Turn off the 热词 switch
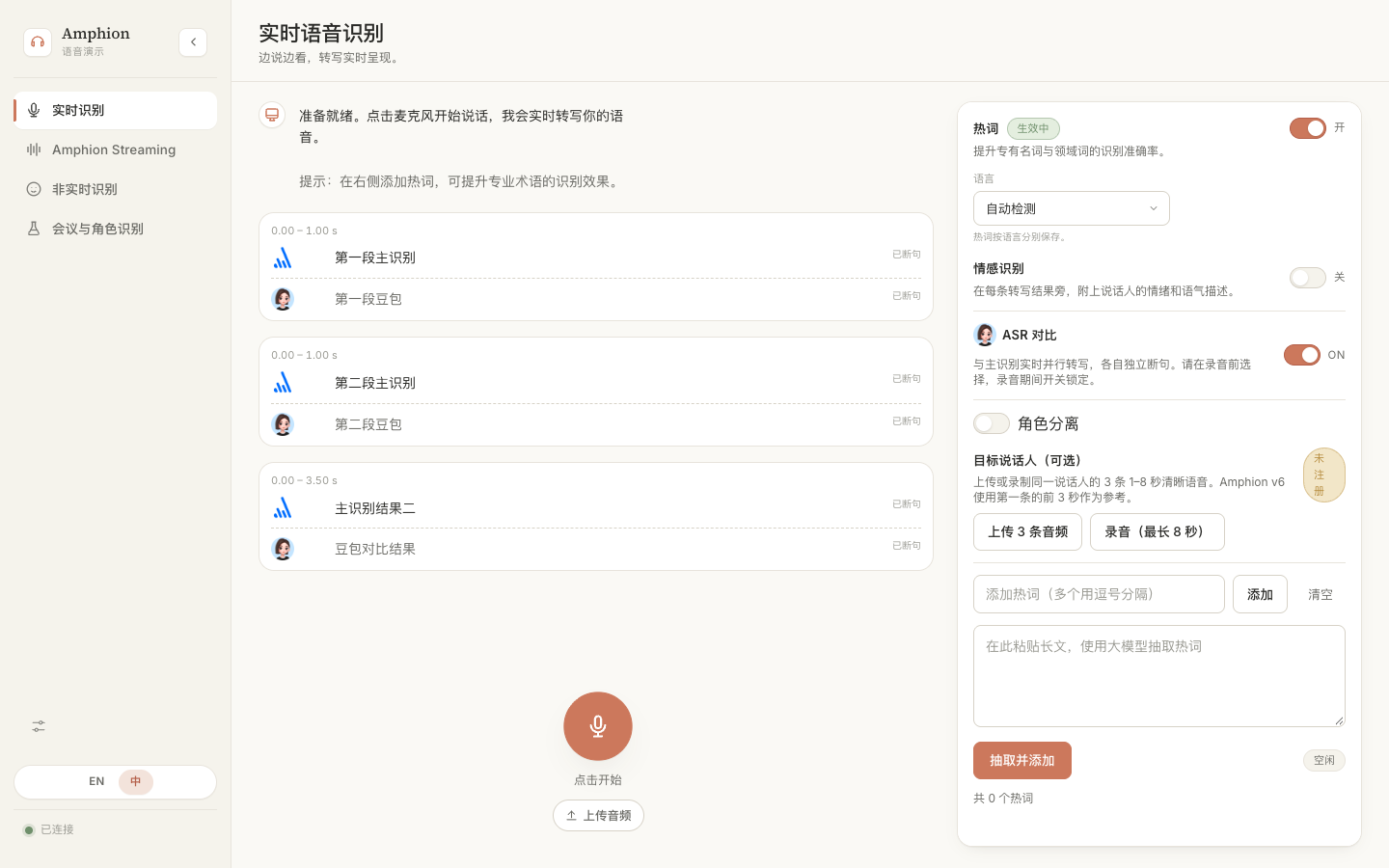The width and height of the screenshot is (1389, 868). 1308,128
